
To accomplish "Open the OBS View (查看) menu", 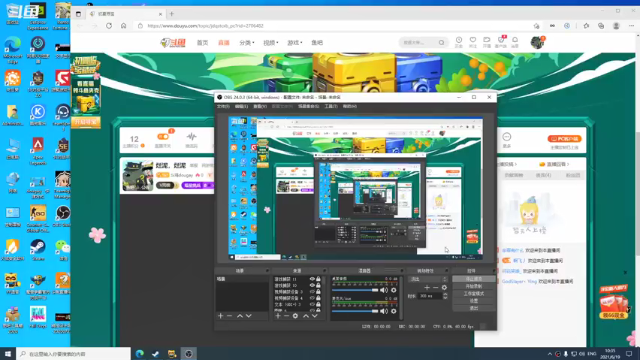I will tap(260, 107).
